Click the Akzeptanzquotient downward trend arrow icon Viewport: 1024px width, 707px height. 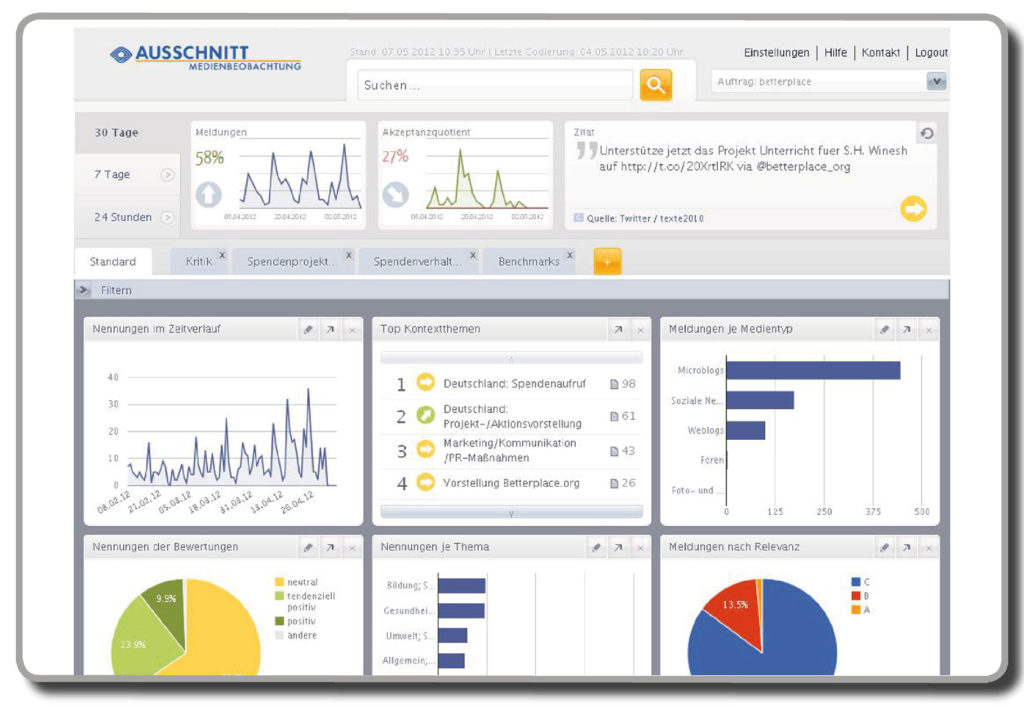point(395,194)
